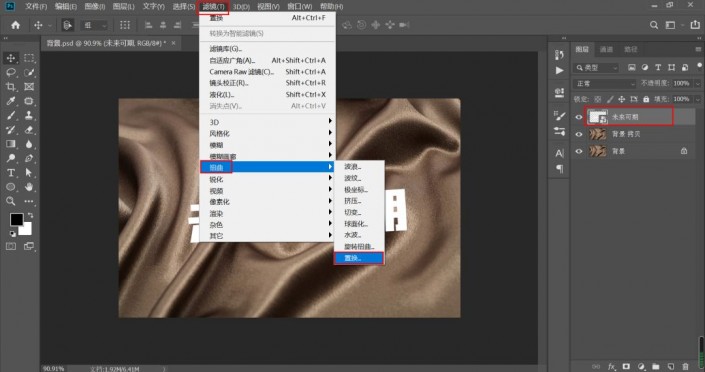The width and height of the screenshot is (705, 372).
Task: Select the Eraser tool
Action: point(29,130)
